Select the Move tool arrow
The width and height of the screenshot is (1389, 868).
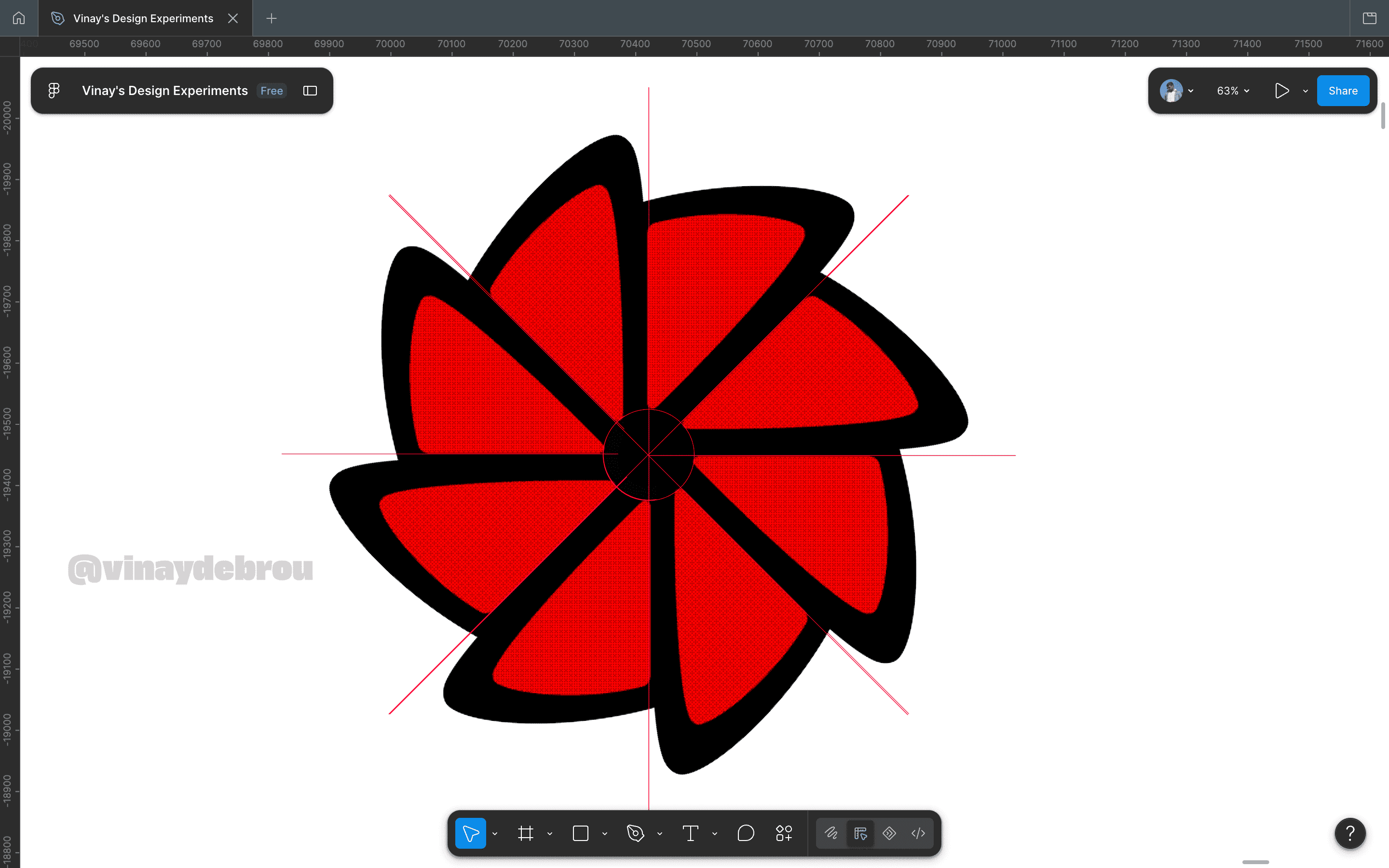pyautogui.click(x=470, y=833)
